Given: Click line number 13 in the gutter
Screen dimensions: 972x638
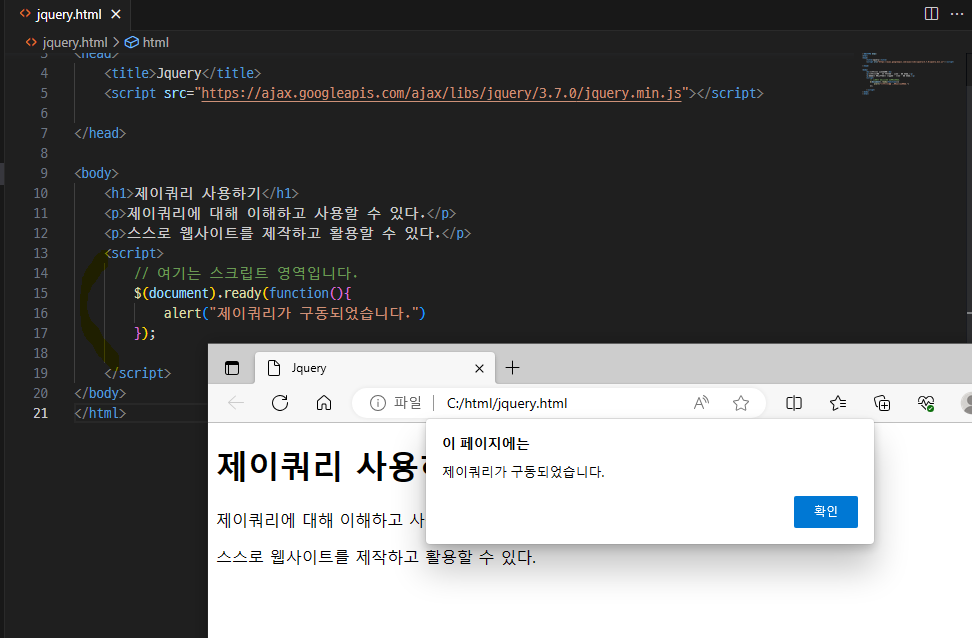Looking at the screenshot, I should [40, 253].
